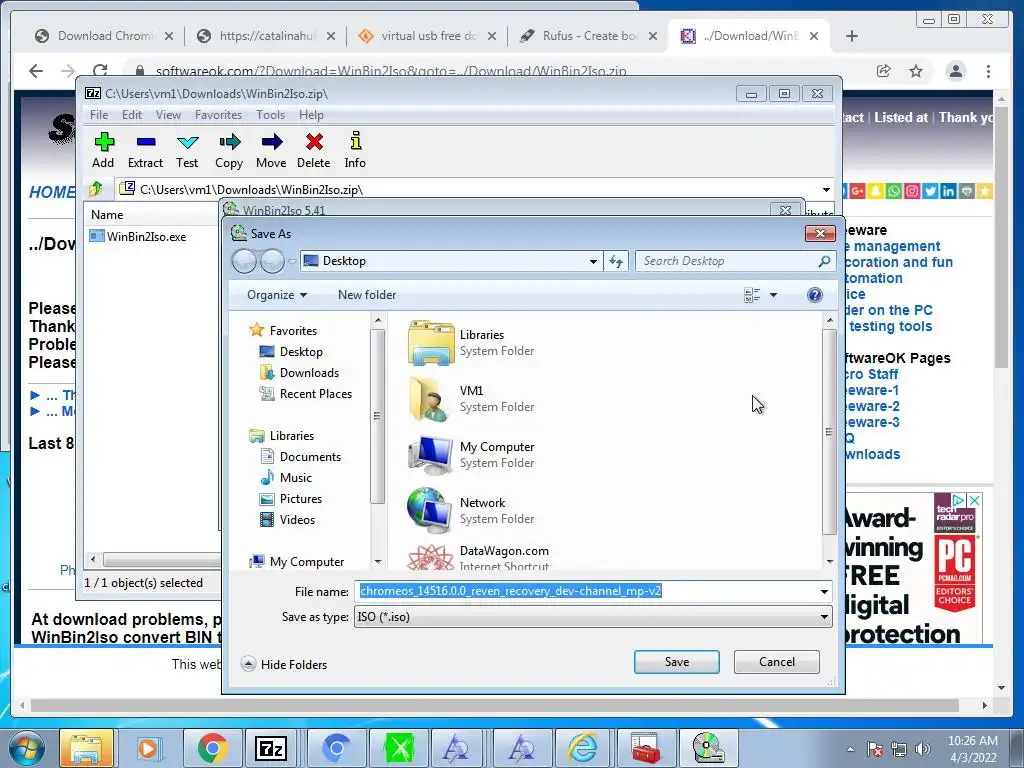
Task: Select the DataWagon.com Internet Shortcut
Action: point(480,558)
